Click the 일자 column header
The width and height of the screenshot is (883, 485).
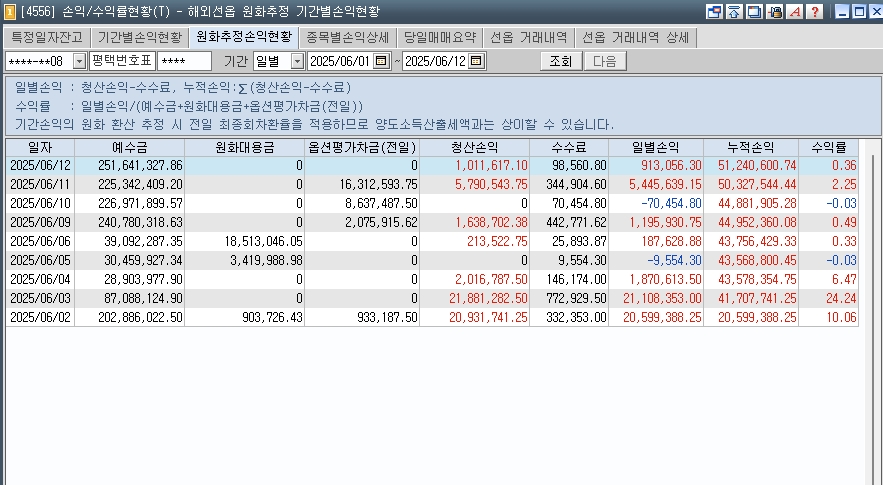click(40, 148)
